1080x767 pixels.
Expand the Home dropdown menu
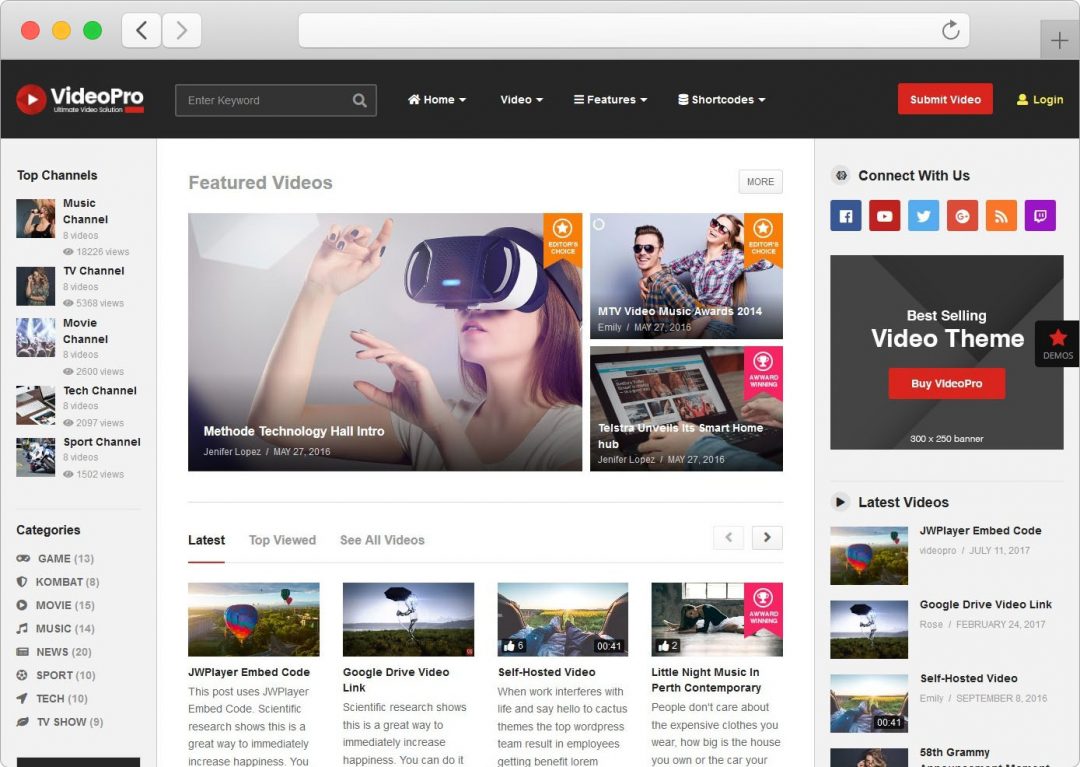click(x=437, y=100)
